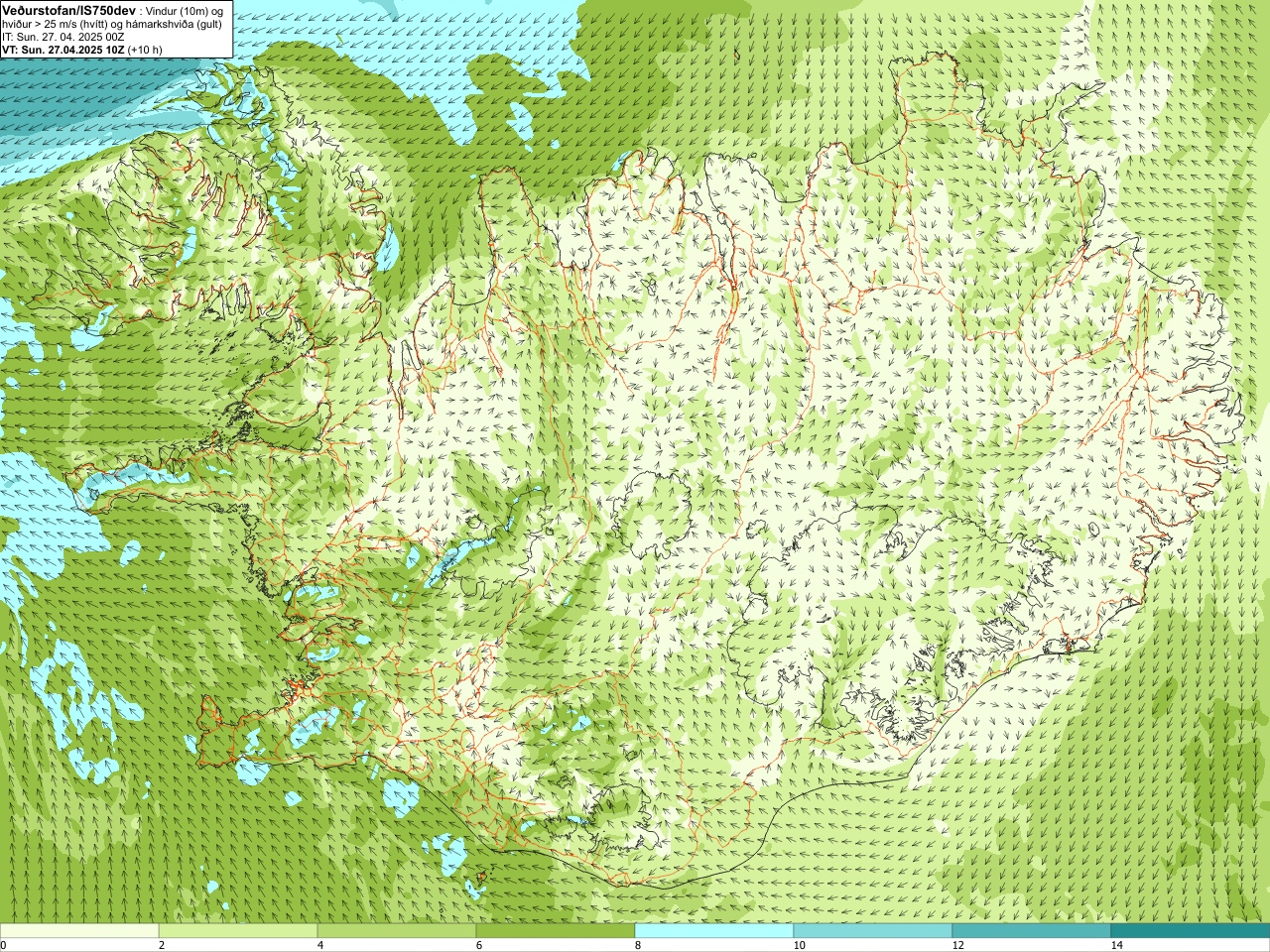
Task: Click the legend tick label '14'
Action: (x=1116, y=945)
